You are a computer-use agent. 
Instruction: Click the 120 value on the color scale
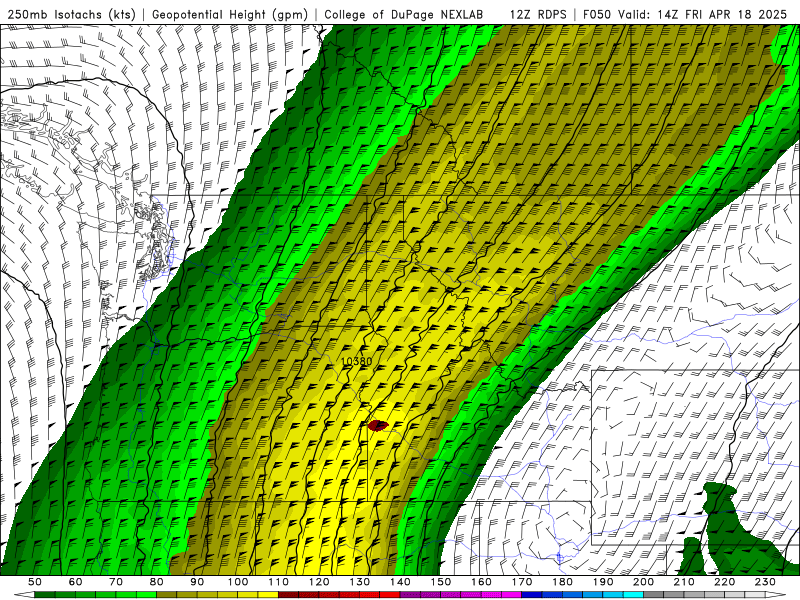319,582
